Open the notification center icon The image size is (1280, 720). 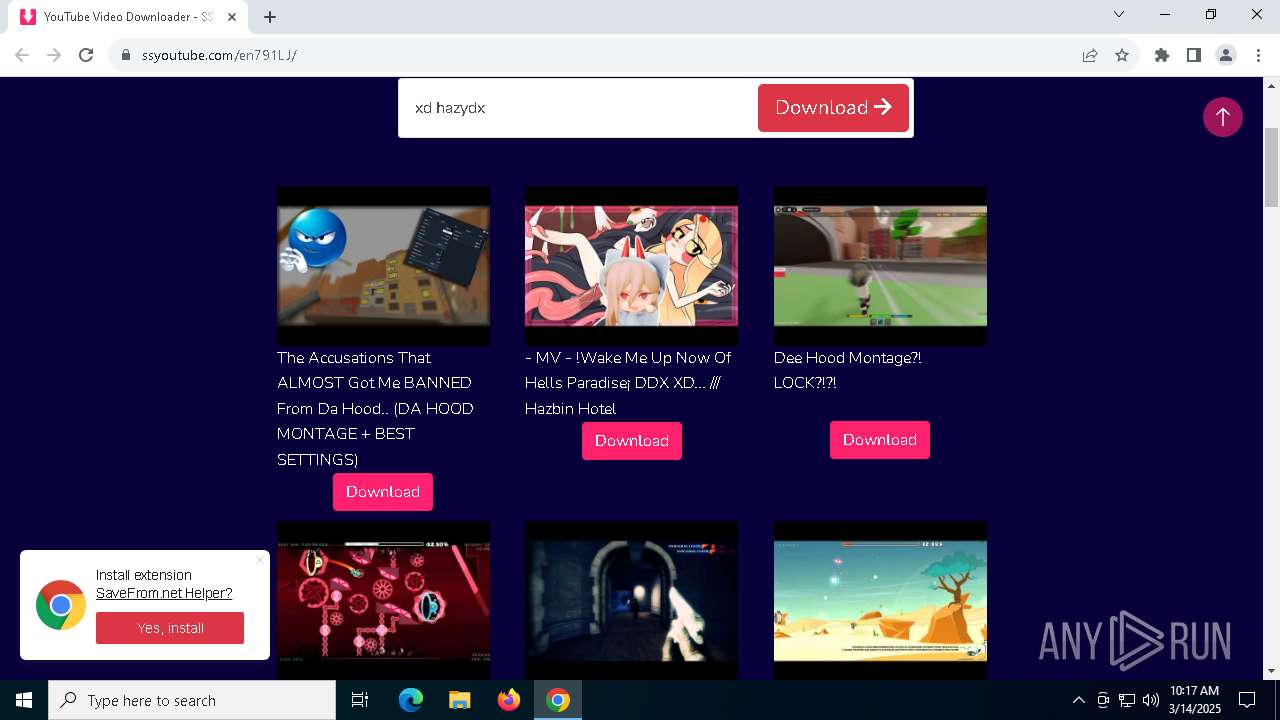1247,700
